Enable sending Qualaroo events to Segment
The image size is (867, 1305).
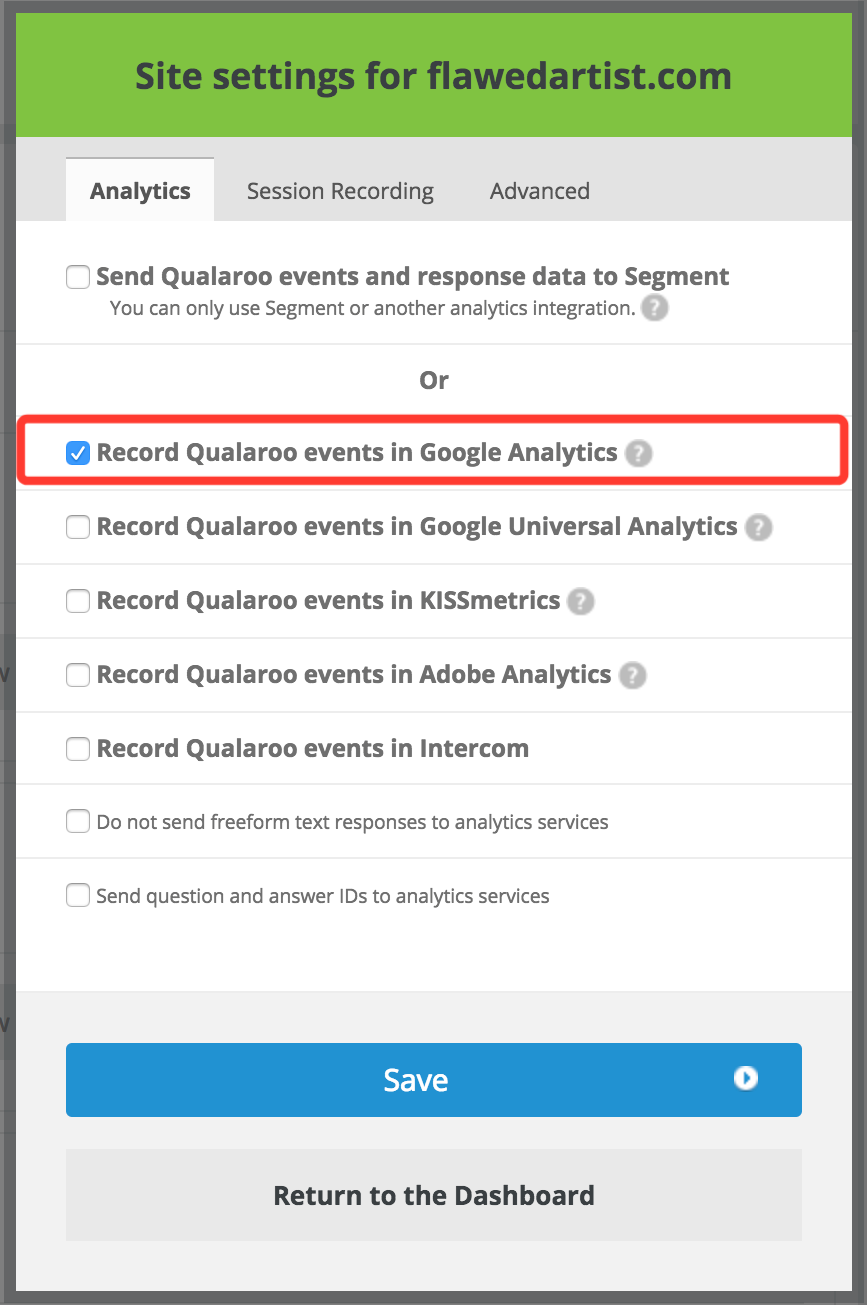click(77, 277)
